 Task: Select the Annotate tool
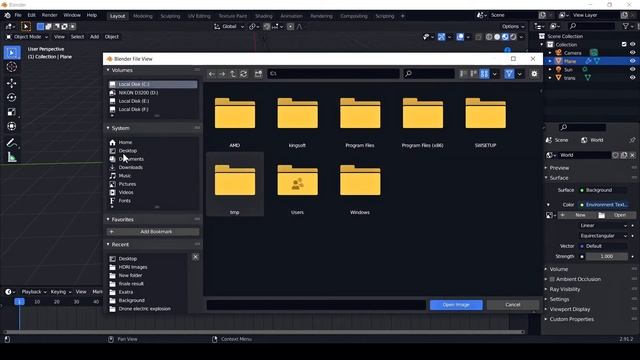click(11, 143)
